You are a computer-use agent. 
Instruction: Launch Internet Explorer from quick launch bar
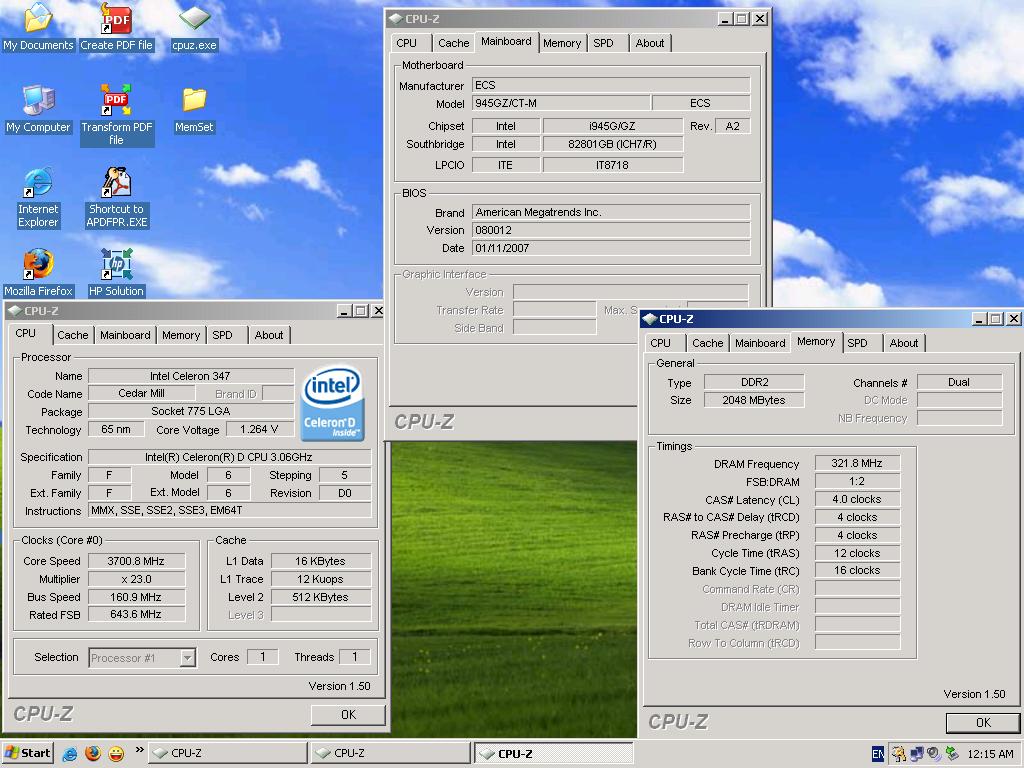point(70,754)
